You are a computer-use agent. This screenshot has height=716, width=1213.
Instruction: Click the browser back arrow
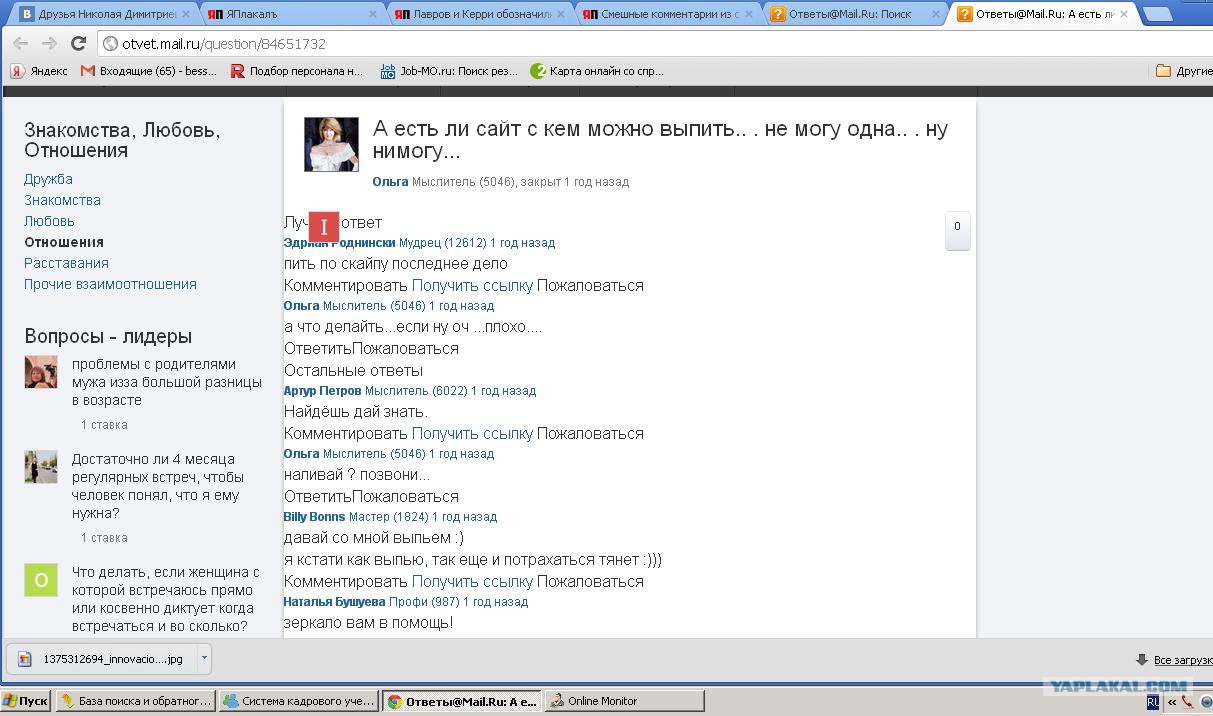point(20,44)
